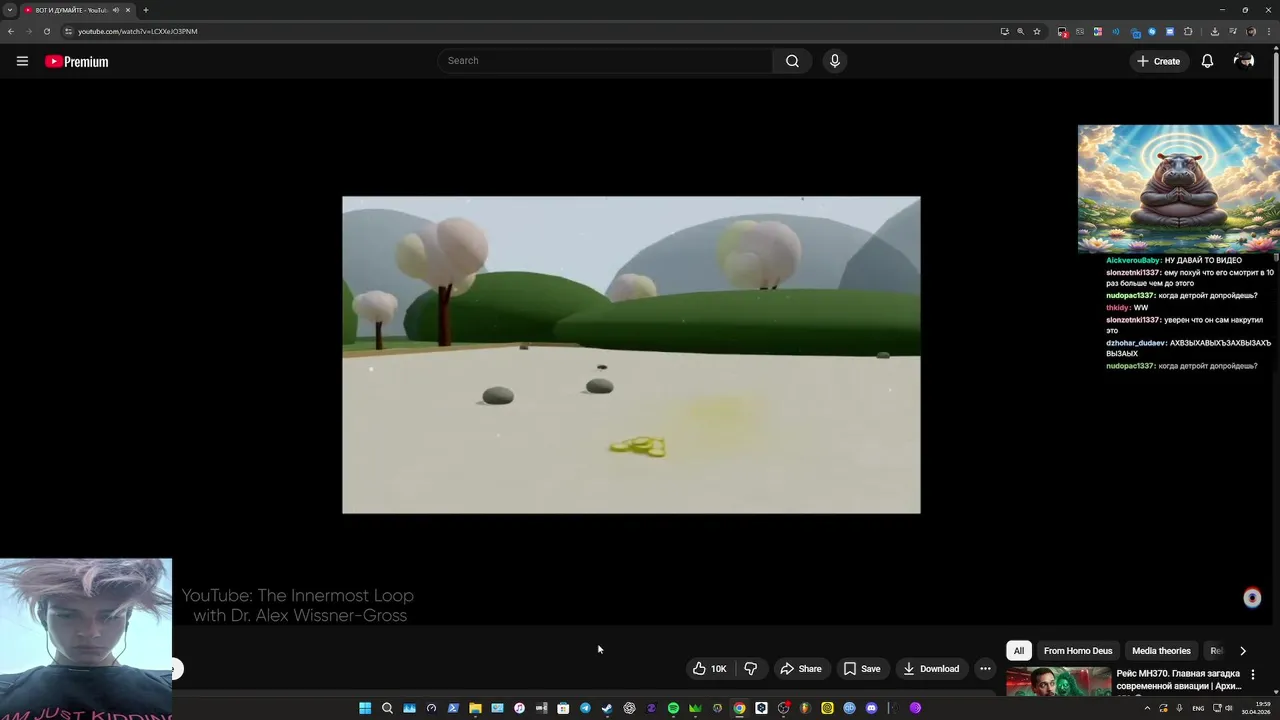Viewport: 1280px width, 720px height.
Task: Open more actions three-dot menu
Action: [985, 669]
